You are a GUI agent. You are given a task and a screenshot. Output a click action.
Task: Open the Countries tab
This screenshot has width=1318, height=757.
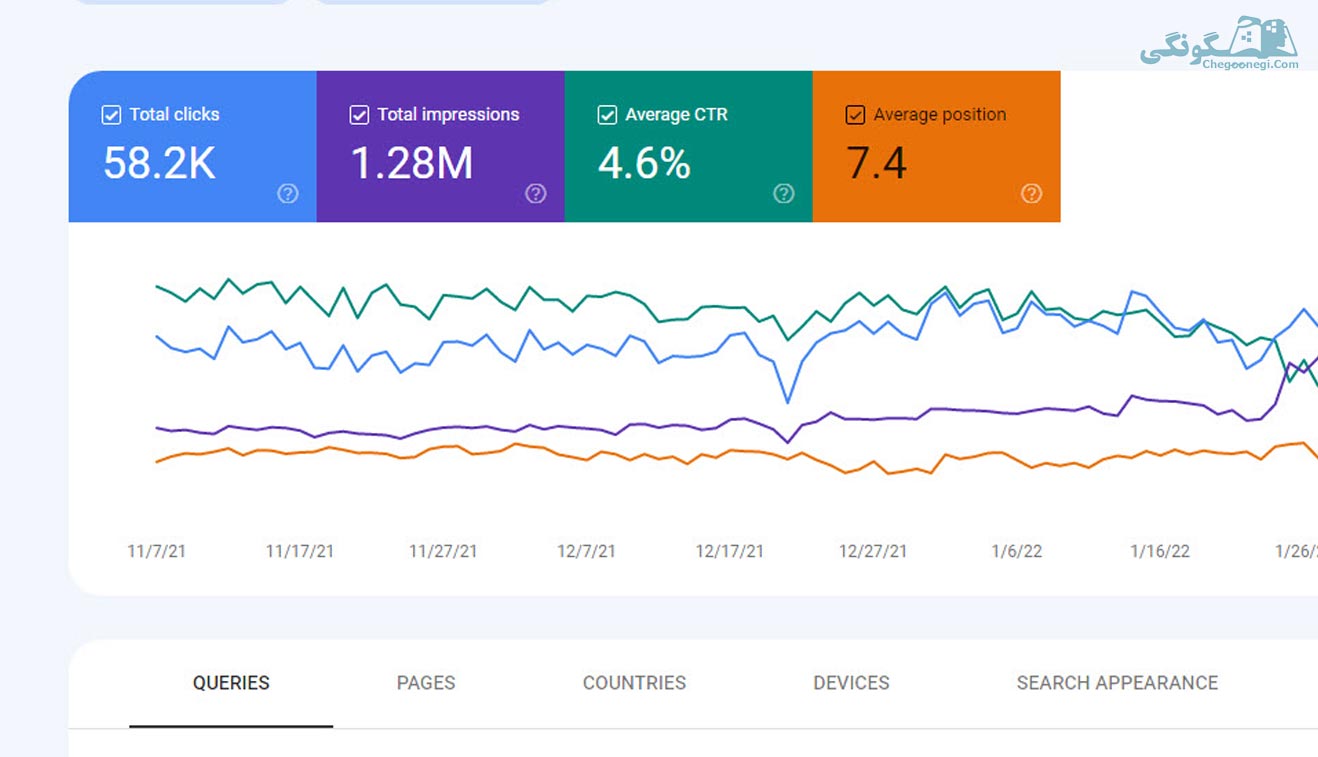(x=634, y=683)
